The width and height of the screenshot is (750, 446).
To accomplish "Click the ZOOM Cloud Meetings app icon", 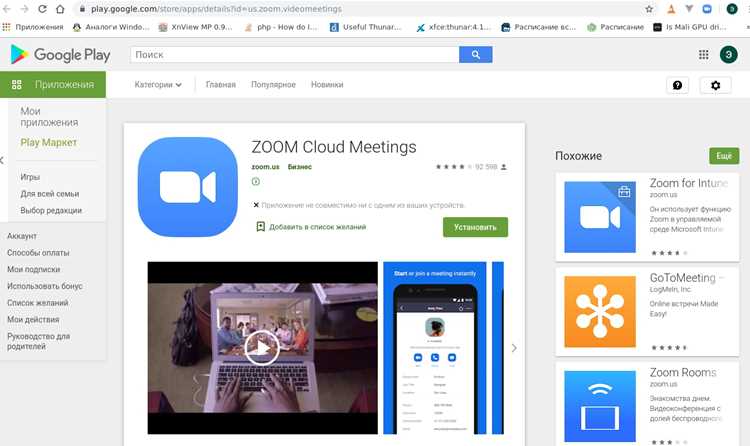I will [x=188, y=187].
